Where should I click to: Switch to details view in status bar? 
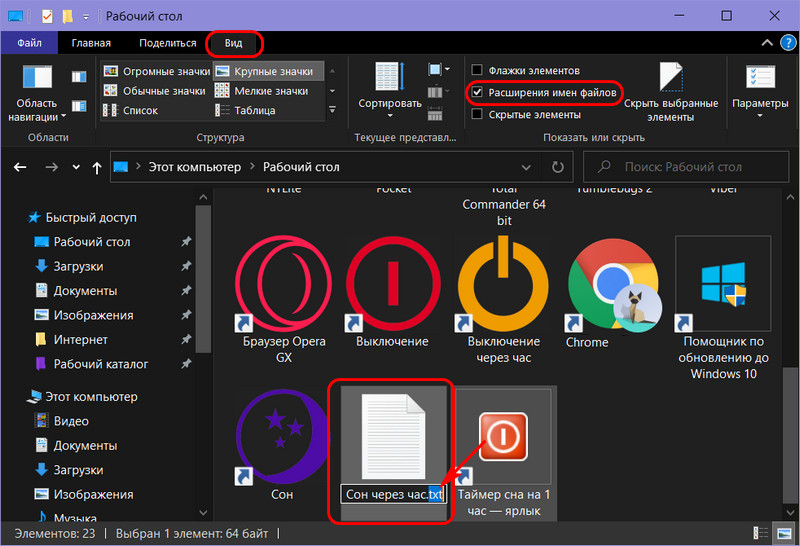[761, 533]
